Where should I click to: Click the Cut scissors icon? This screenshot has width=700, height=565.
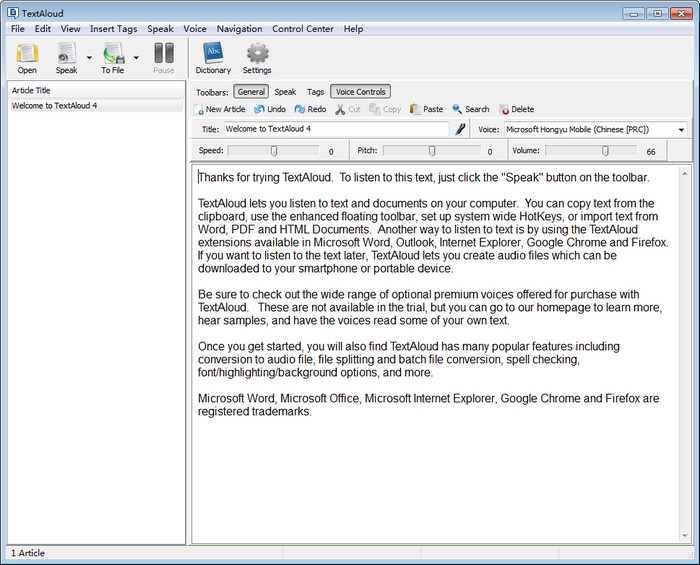pyautogui.click(x=340, y=109)
